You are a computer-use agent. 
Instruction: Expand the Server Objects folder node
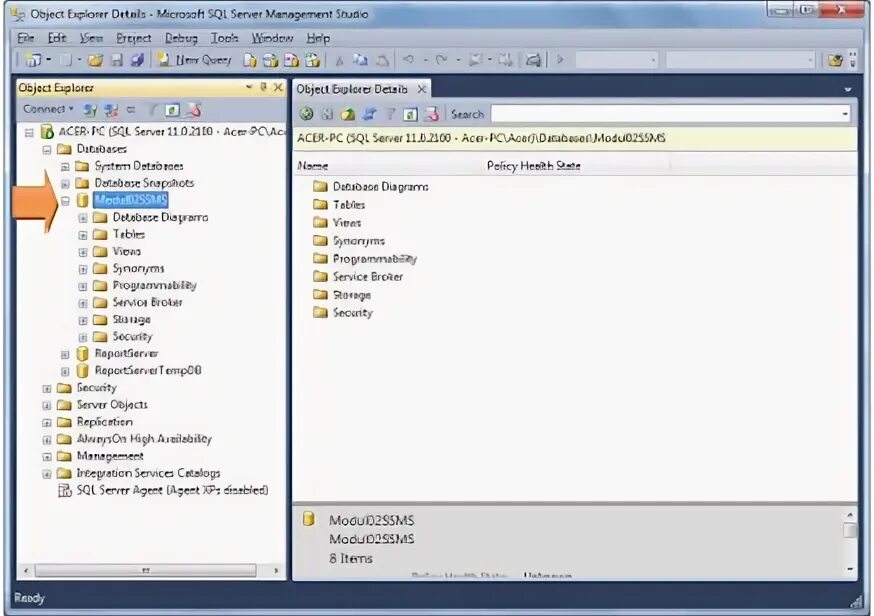click(x=47, y=405)
